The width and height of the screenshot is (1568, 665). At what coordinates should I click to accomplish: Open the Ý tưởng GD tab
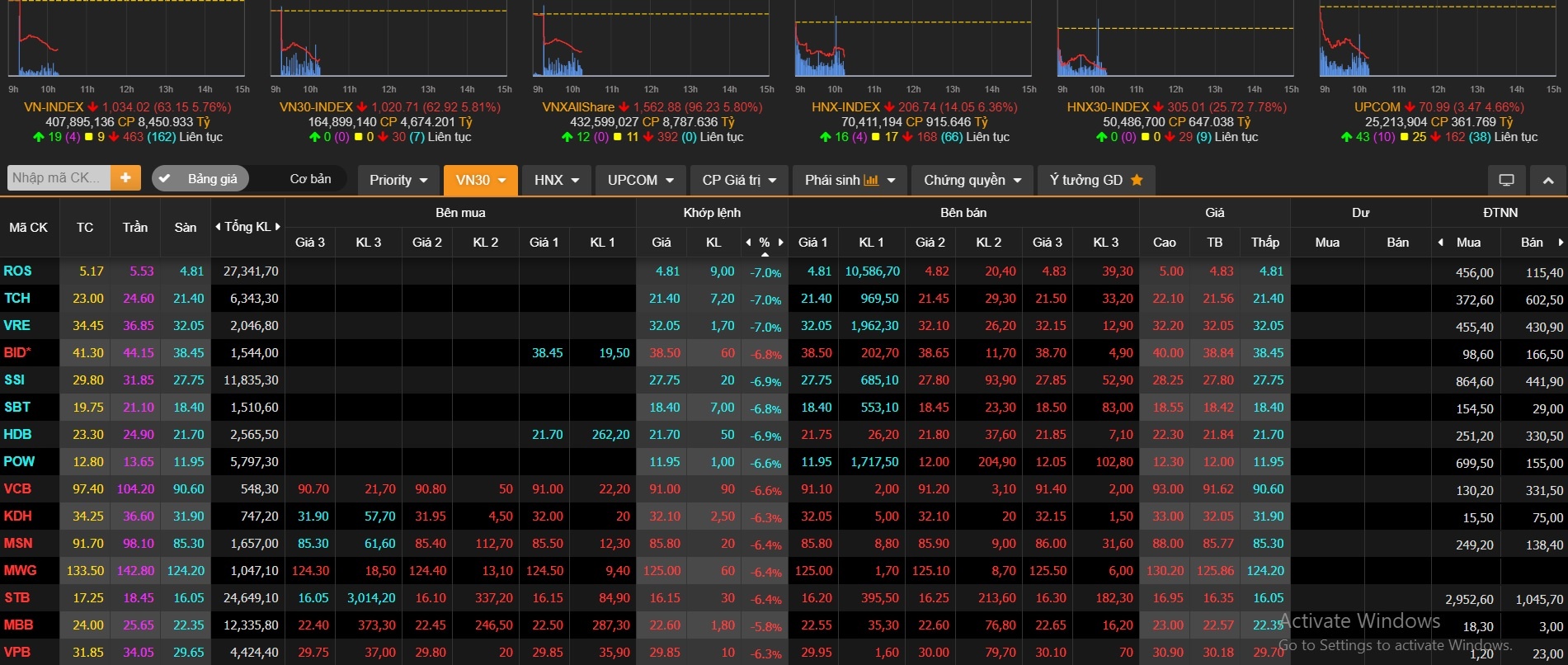[1095, 180]
